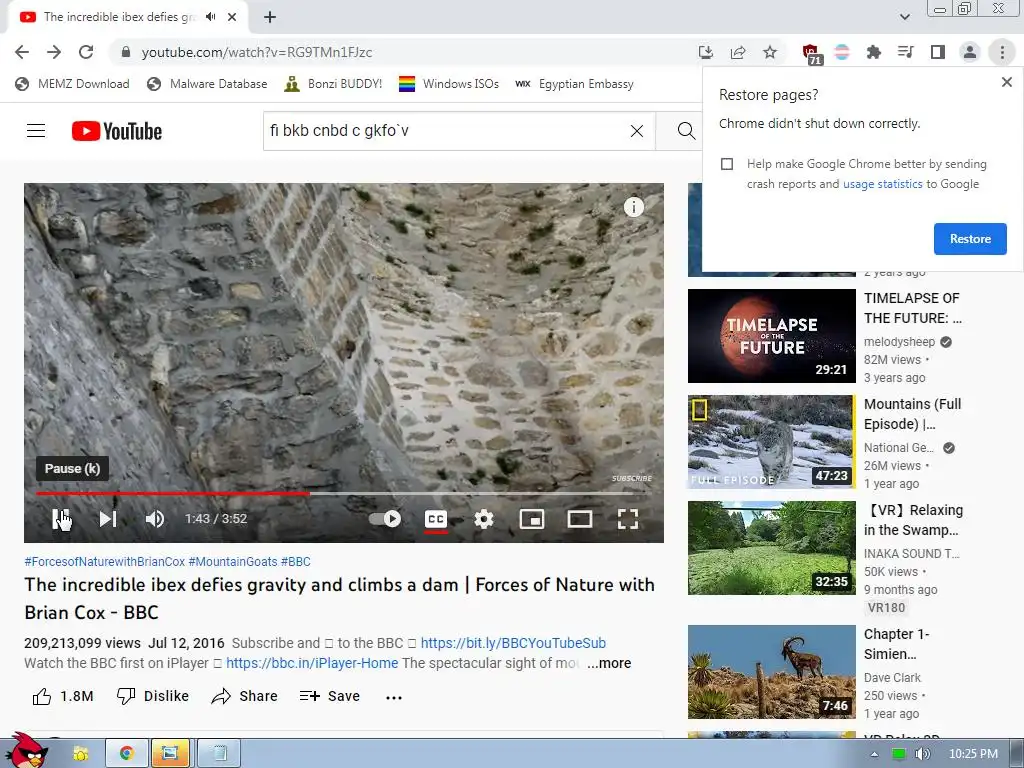The height and width of the screenshot is (768, 1024).
Task: Open a new tab with plus button
Action: pos(270,17)
